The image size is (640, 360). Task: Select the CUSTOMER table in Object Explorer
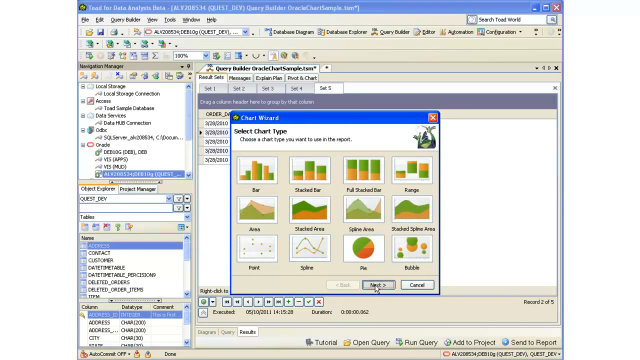(x=101, y=260)
